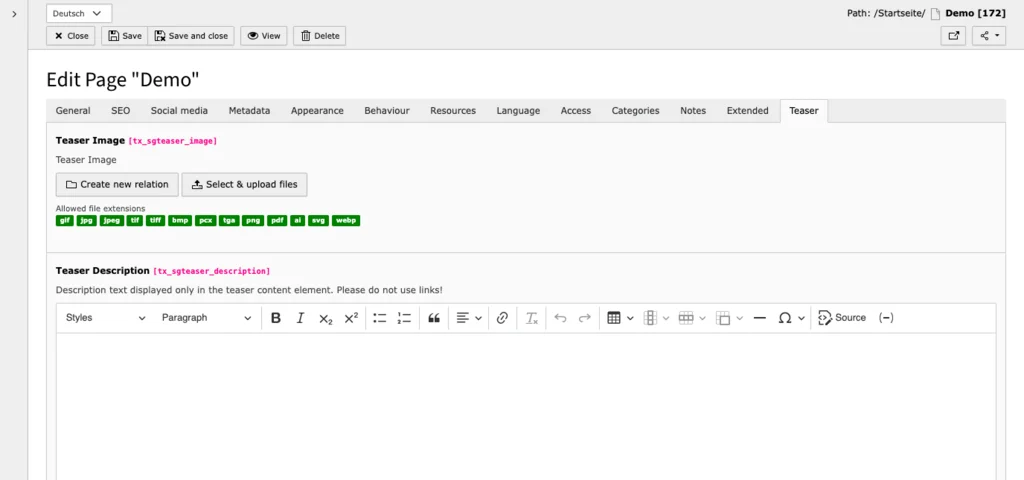1024x480 pixels.
Task: Switch to the Behaviour tab
Action: (x=387, y=111)
